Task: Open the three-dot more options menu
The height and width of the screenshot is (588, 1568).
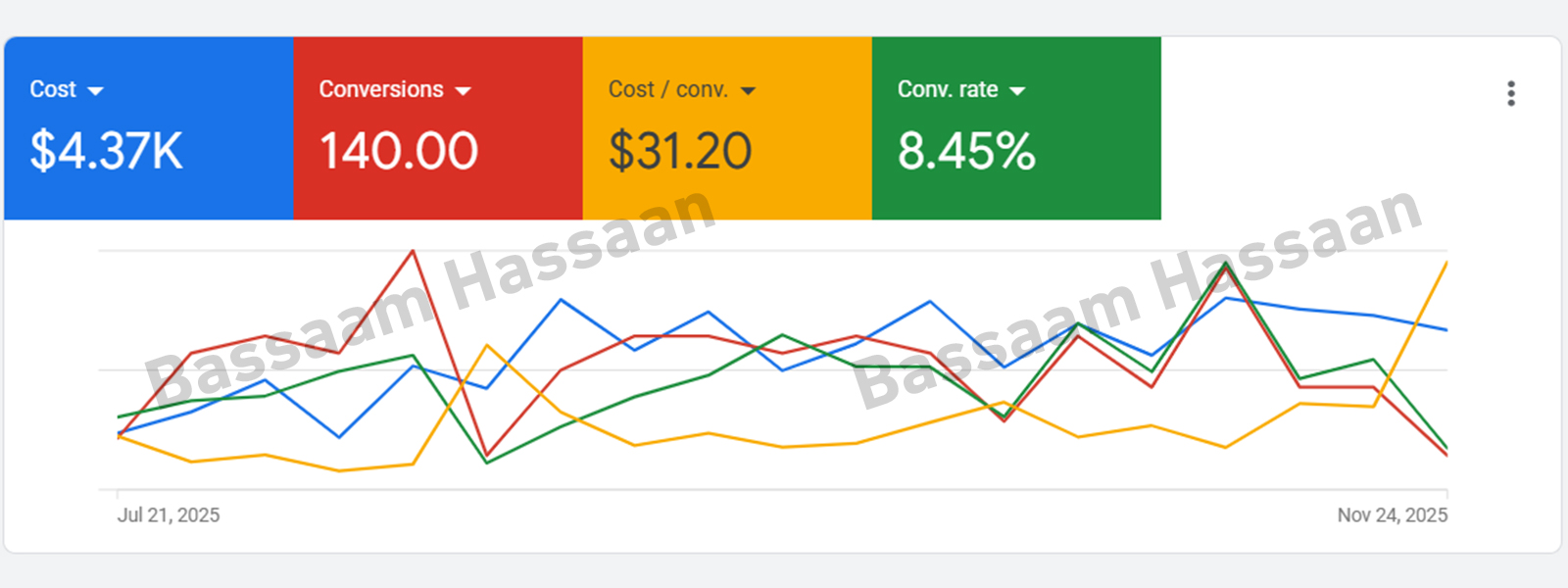Action: pyautogui.click(x=1511, y=93)
